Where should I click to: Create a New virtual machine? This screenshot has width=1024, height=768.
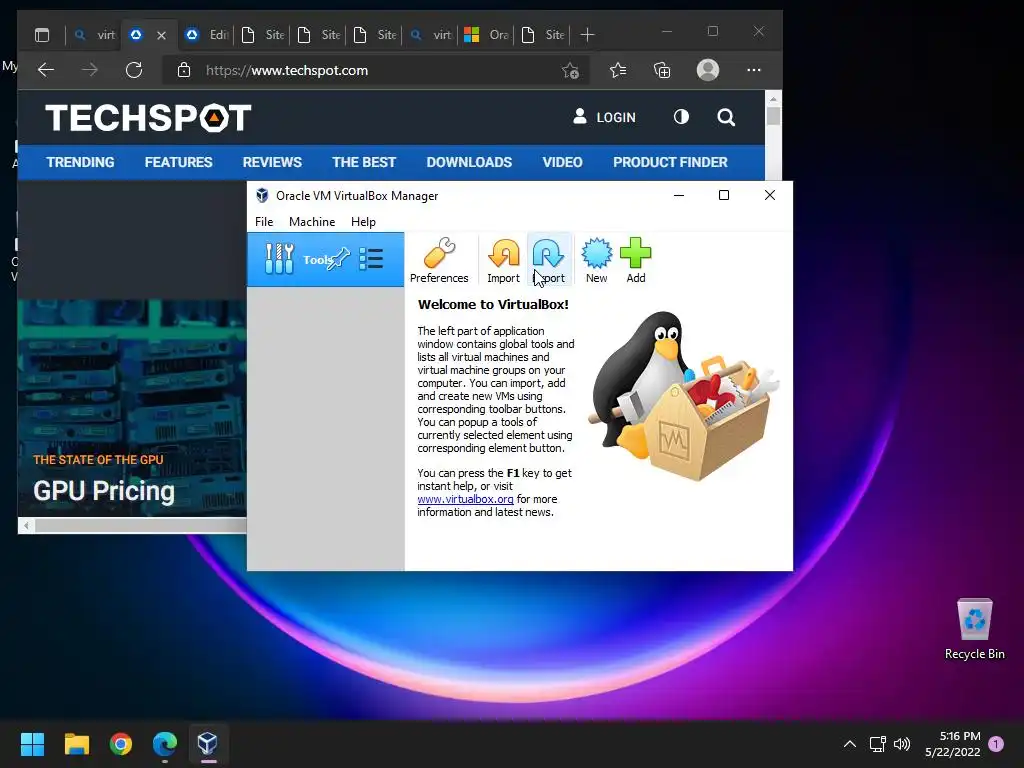596,260
